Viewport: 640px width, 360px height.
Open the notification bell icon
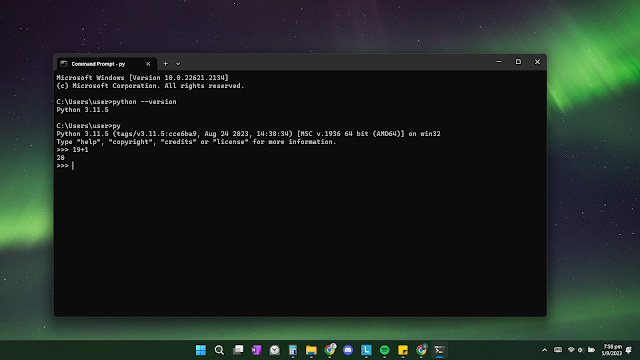[629, 350]
